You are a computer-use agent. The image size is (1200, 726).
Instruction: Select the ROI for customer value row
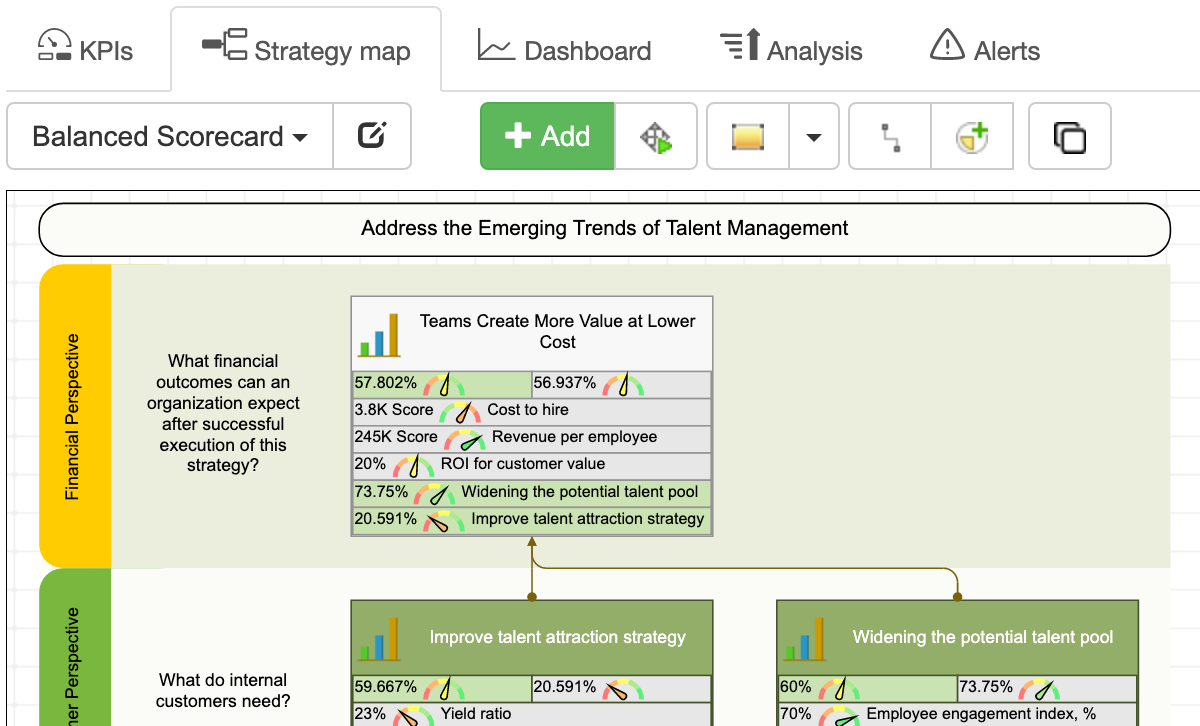point(531,465)
